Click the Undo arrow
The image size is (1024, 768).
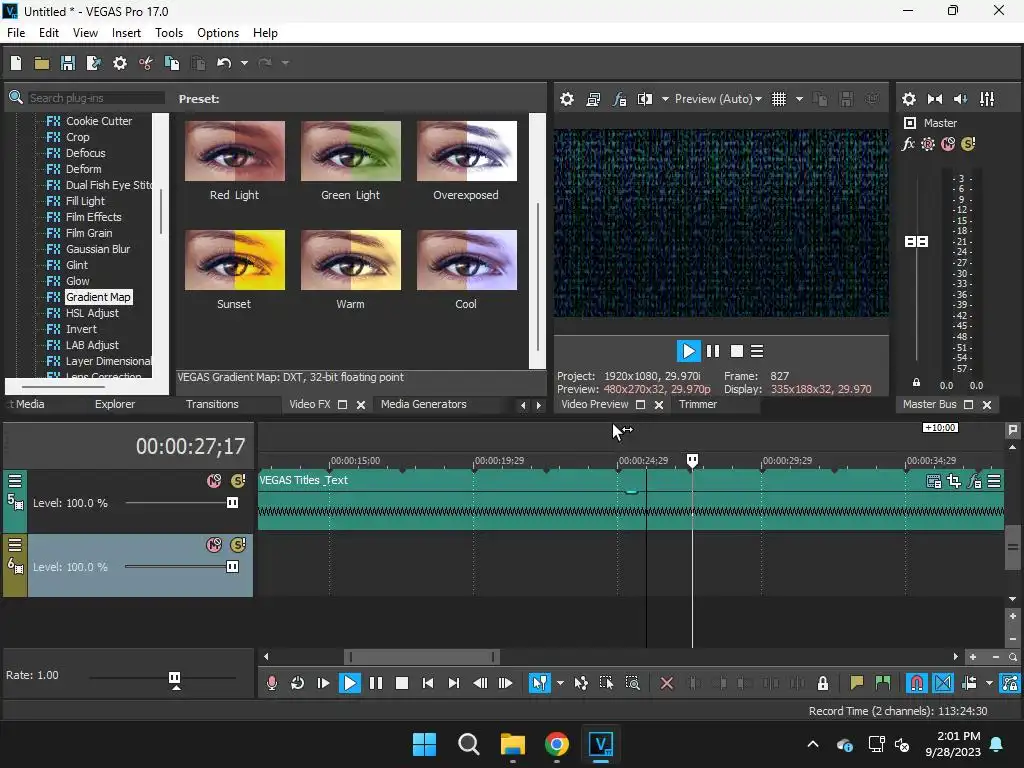pos(224,63)
